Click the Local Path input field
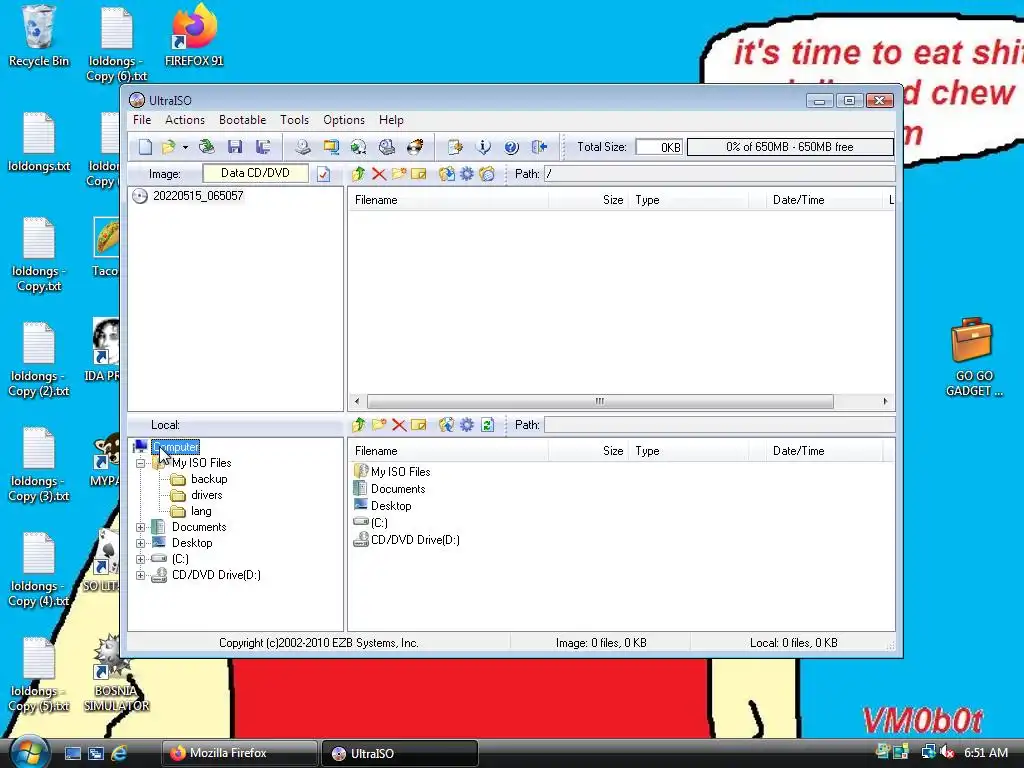 point(719,425)
